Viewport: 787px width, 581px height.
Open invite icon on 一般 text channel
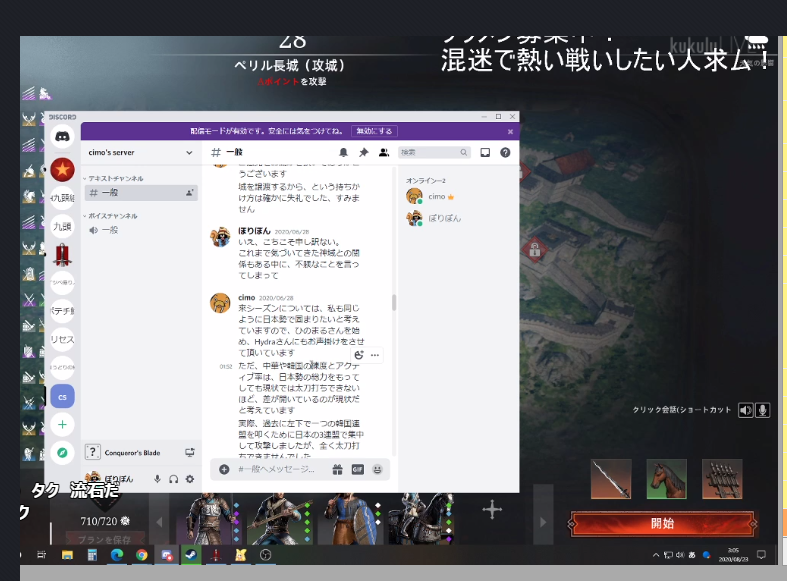[190, 193]
